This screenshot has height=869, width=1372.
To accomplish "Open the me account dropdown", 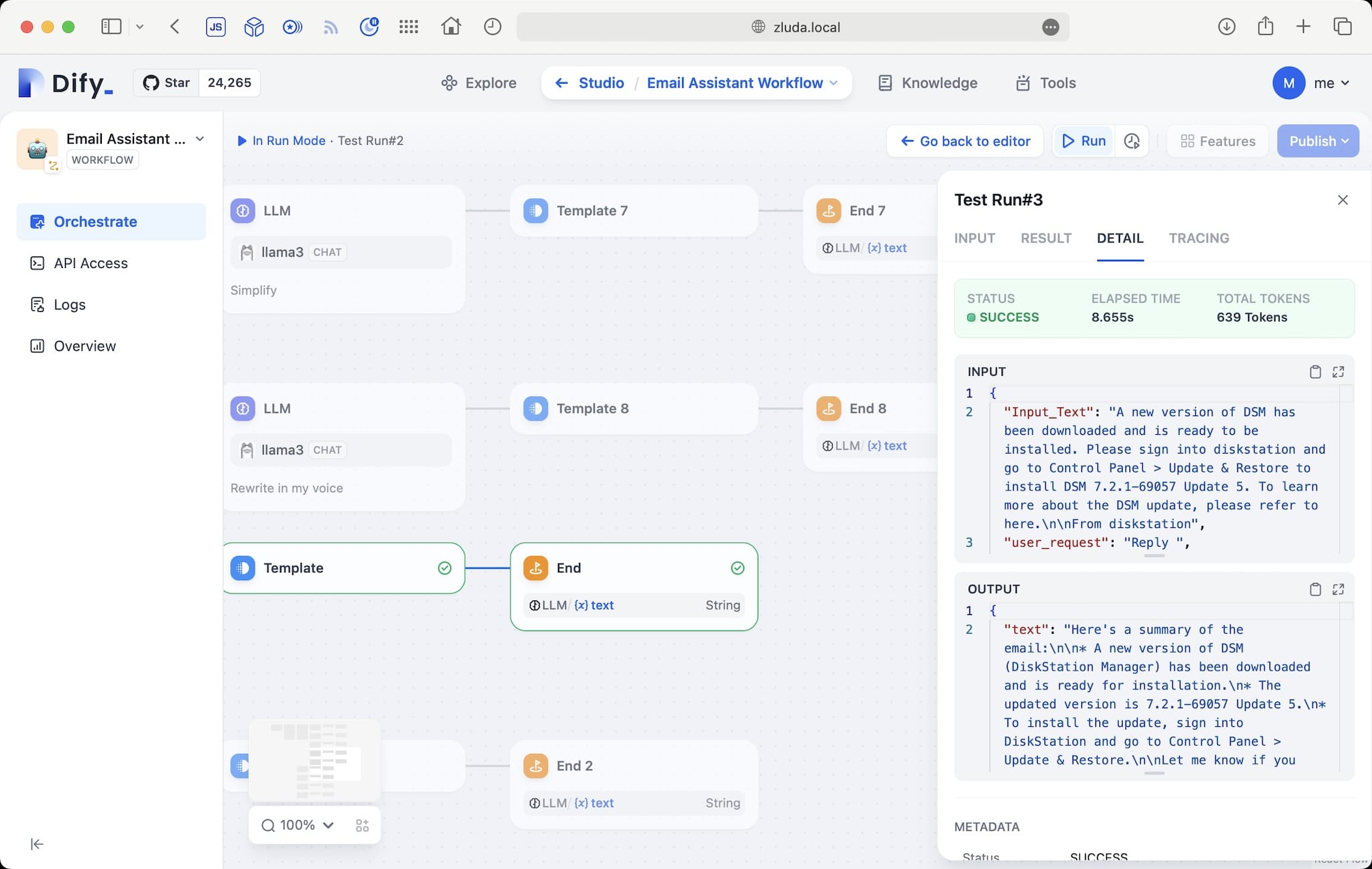I will [1332, 83].
